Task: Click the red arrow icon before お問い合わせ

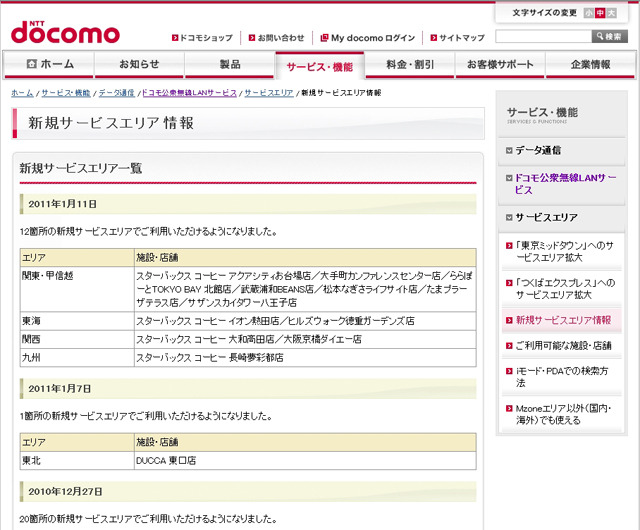Action: tap(252, 38)
